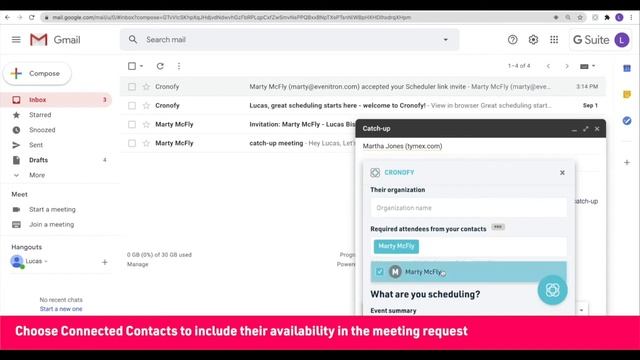The height and width of the screenshot is (360, 640).
Task: Open Google Calendar side panel icon
Action: point(627,69)
